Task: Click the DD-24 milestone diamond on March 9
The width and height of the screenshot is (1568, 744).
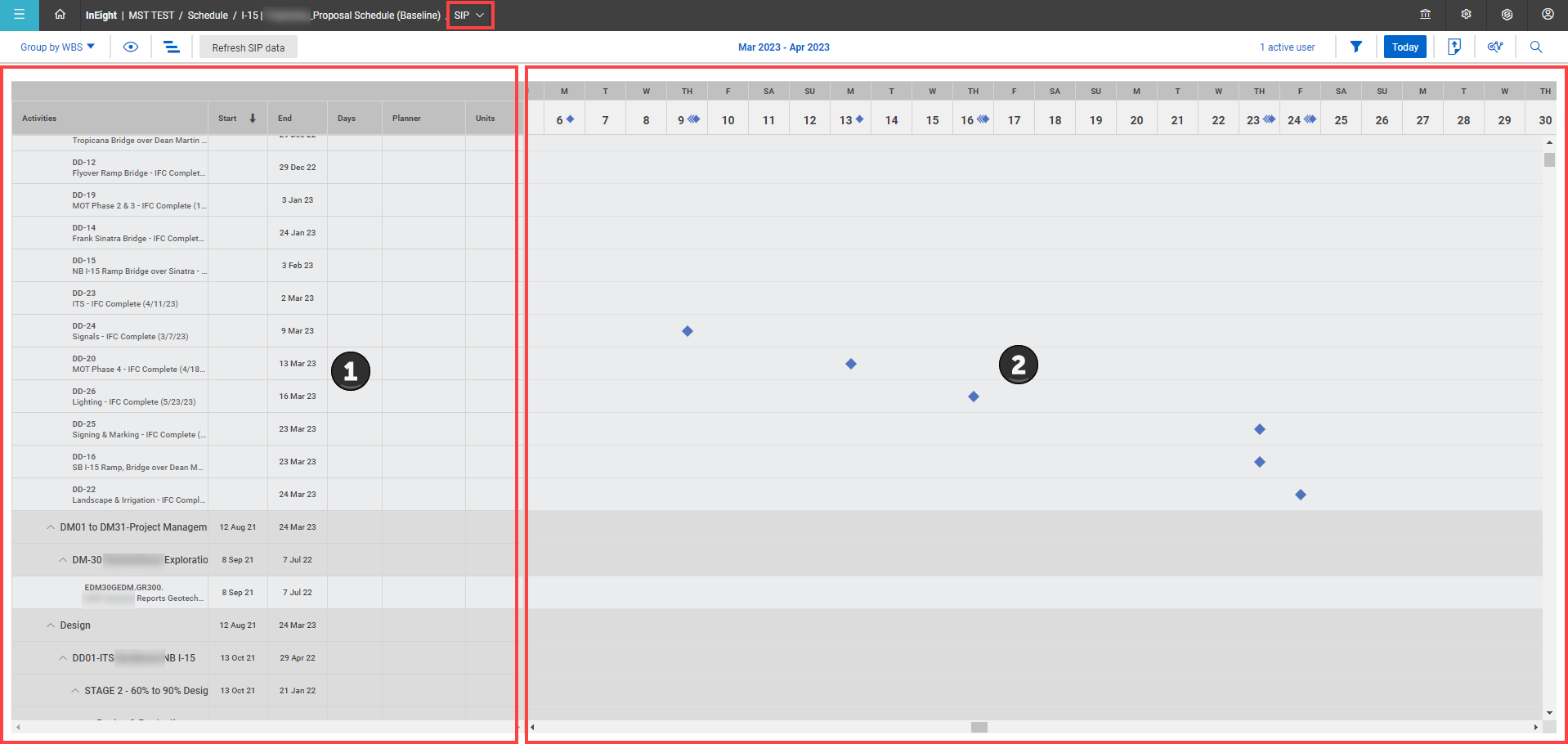Action: (688, 331)
